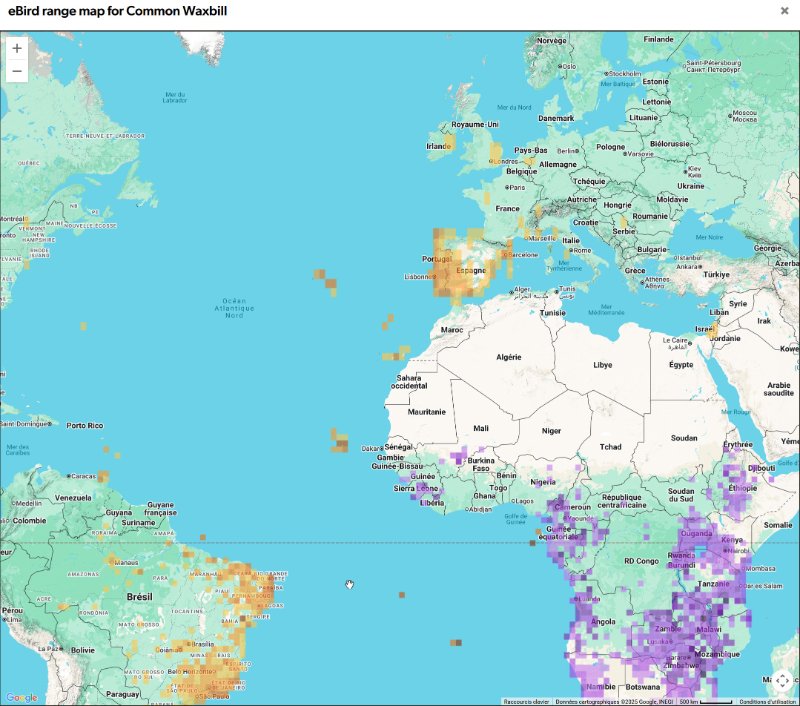Zoom in on the range map

tap(17, 48)
